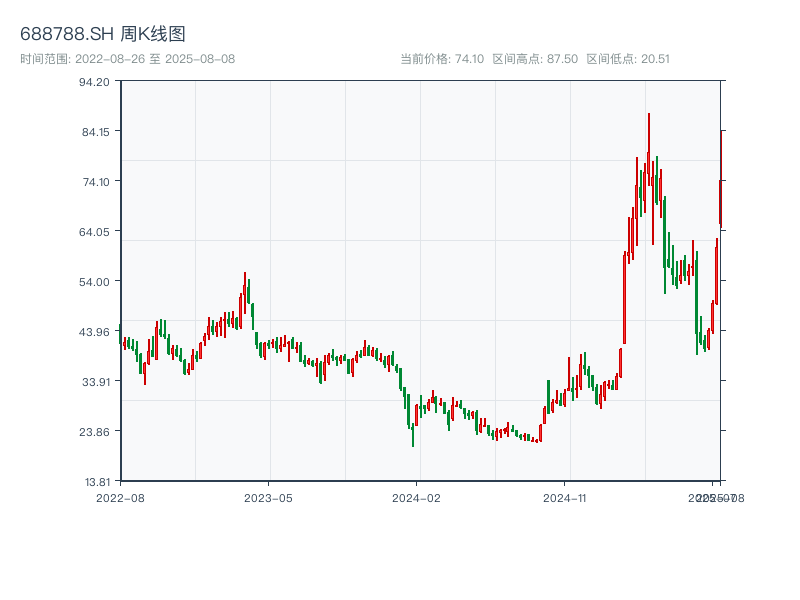This screenshot has height=600, width=800.
Task: Select the 74.10 y-axis tick label
Action: pos(94,181)
